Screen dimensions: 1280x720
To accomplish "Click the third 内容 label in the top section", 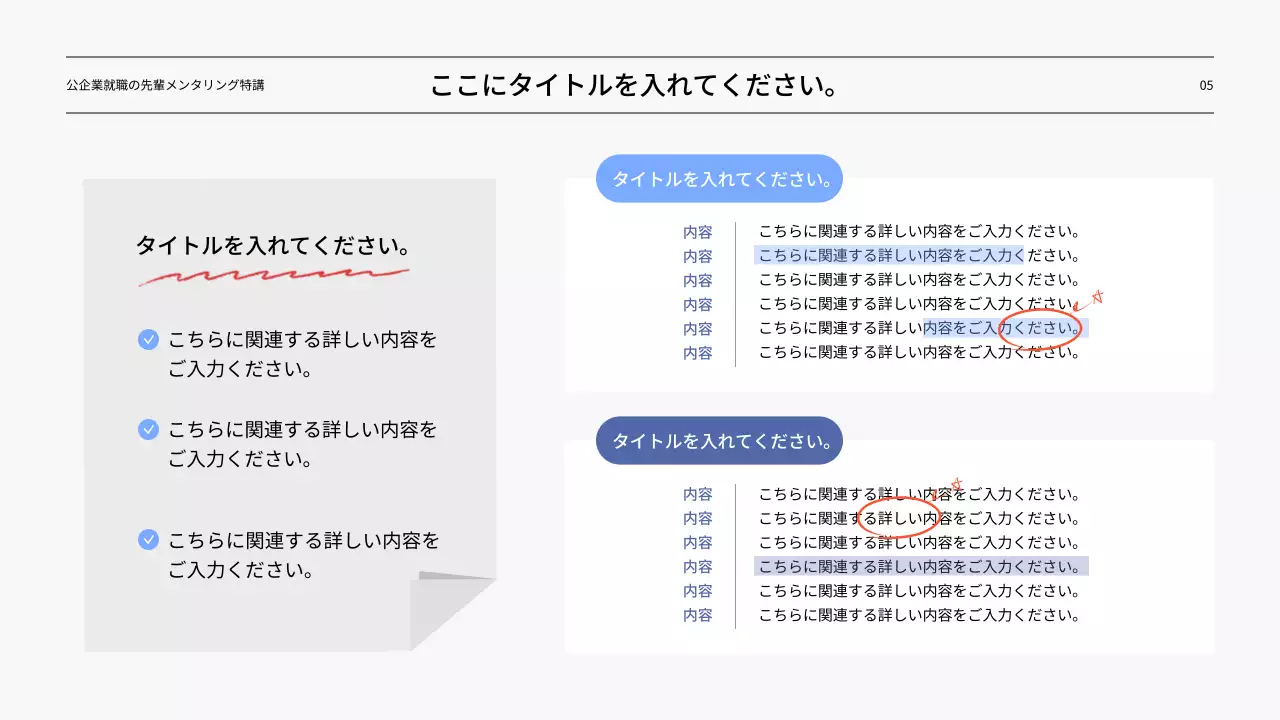I will 698,279.
